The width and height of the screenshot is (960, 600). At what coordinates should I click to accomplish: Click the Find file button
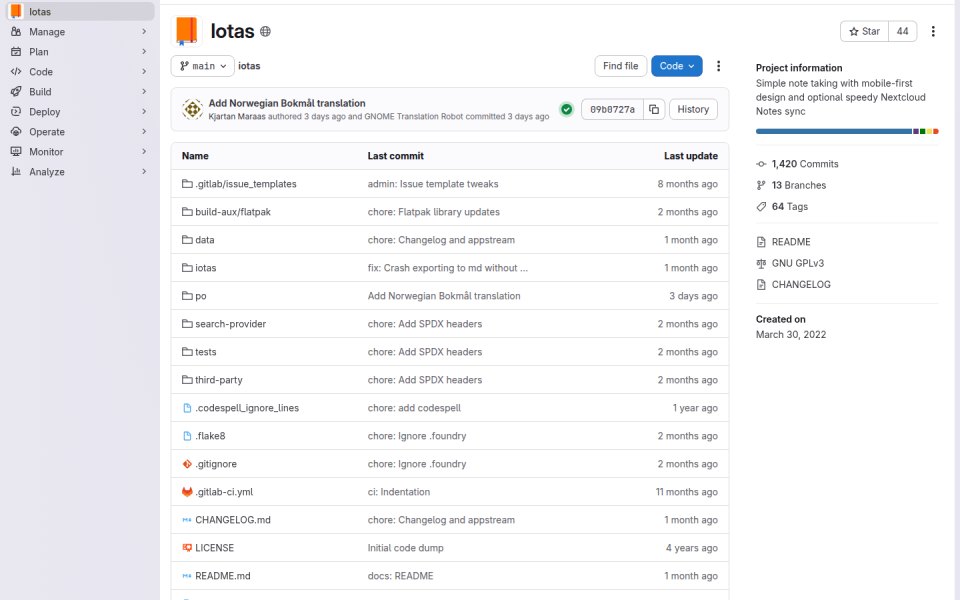pos(620,66)
